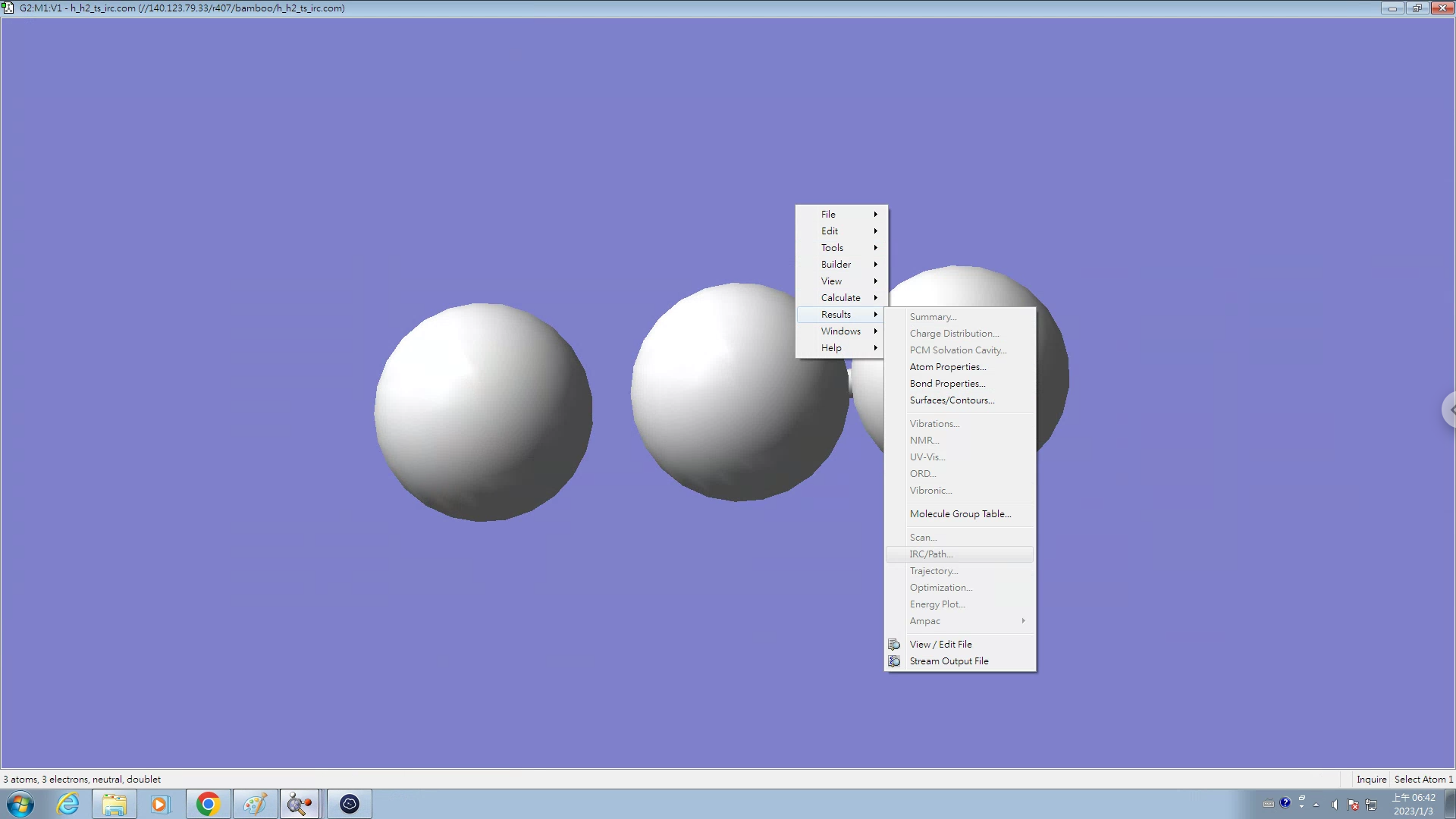Open Scan results
The image size is (1456, 819).
959,538
